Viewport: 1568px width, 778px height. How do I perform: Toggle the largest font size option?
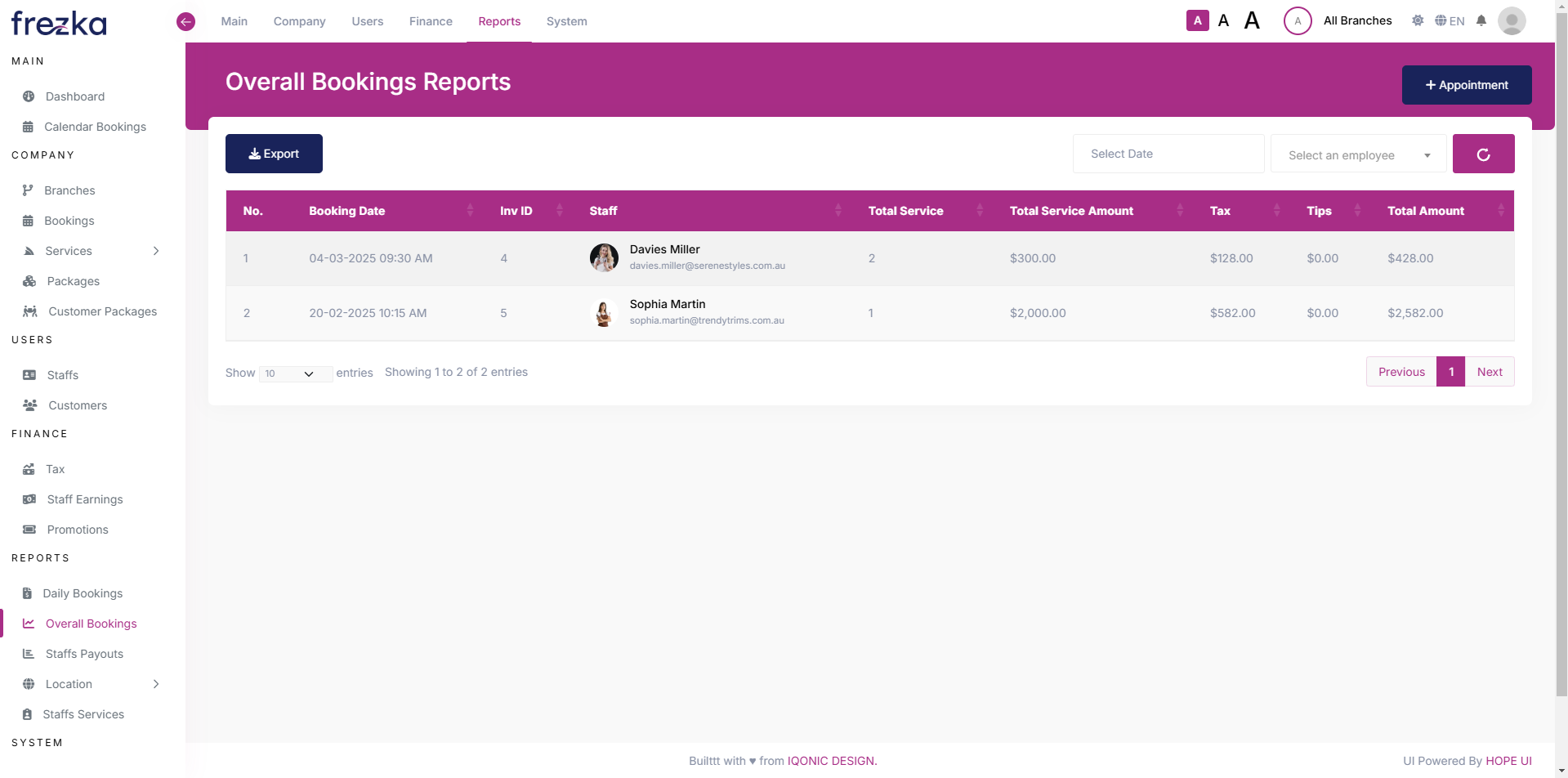coord(1252,20)
